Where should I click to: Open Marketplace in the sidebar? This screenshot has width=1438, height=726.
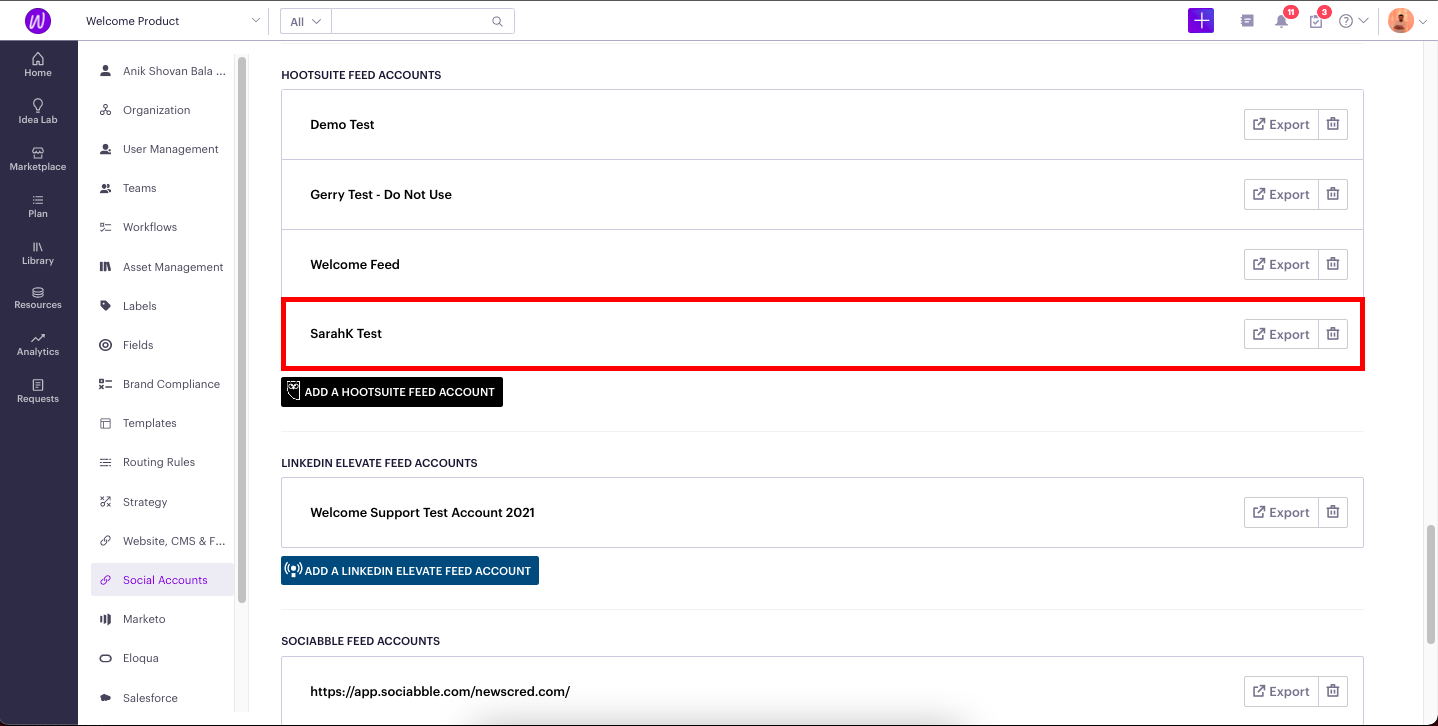(38, 159)
